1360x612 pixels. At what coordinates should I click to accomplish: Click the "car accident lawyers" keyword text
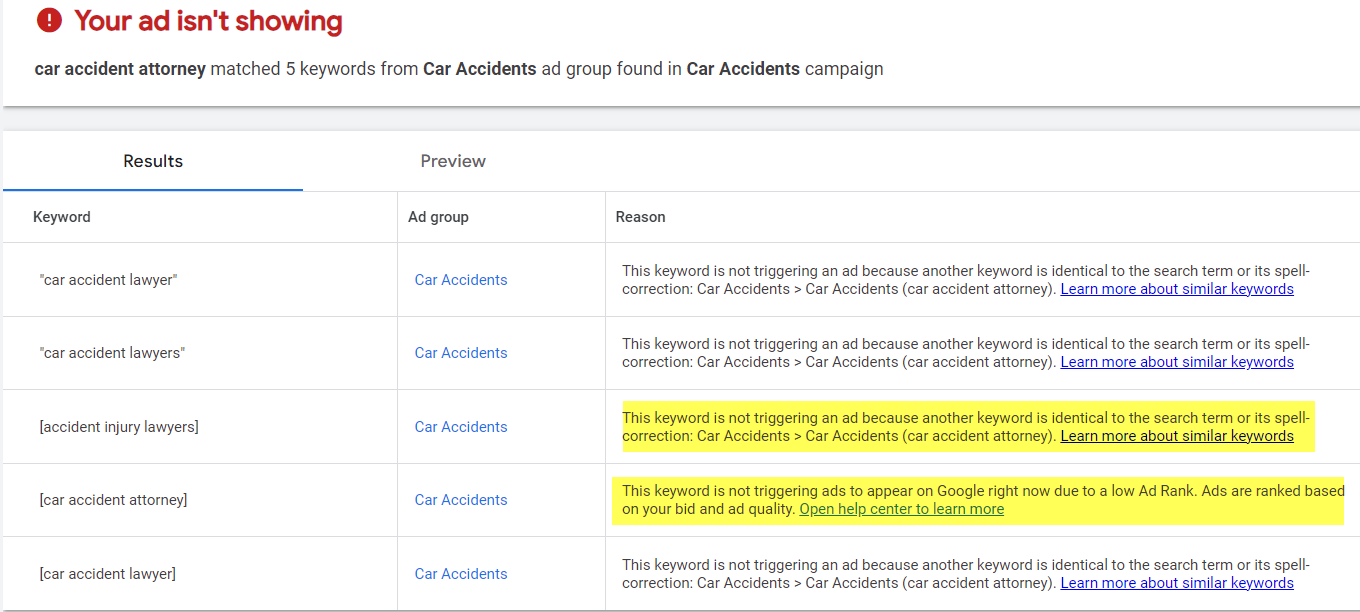[x=112, y=352]
